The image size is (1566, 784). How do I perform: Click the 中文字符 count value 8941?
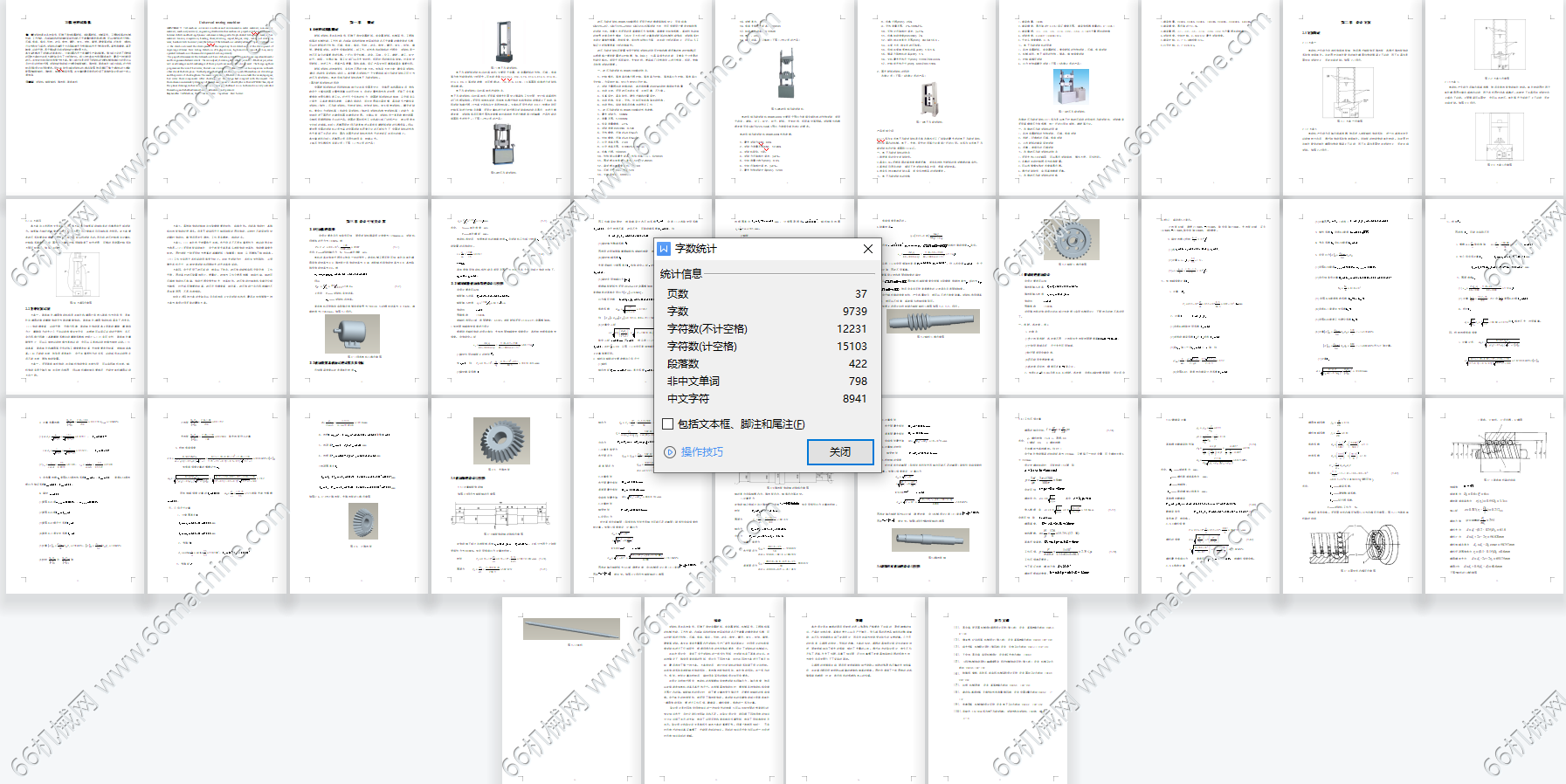[x=854, y=399]
